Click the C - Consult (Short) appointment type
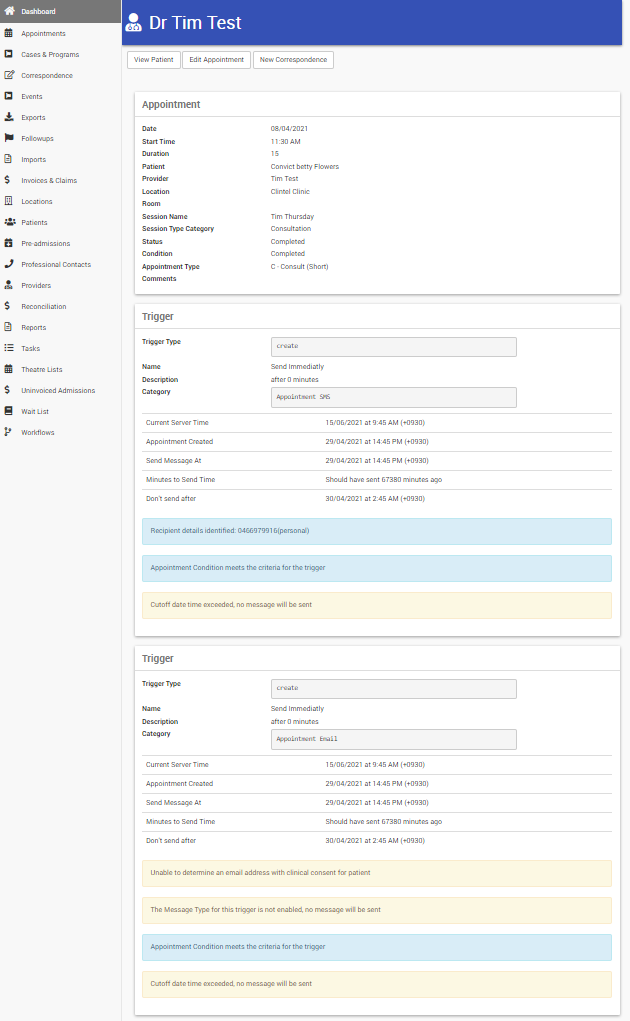Screen dimensions: 630x1021 click(299, 267)
